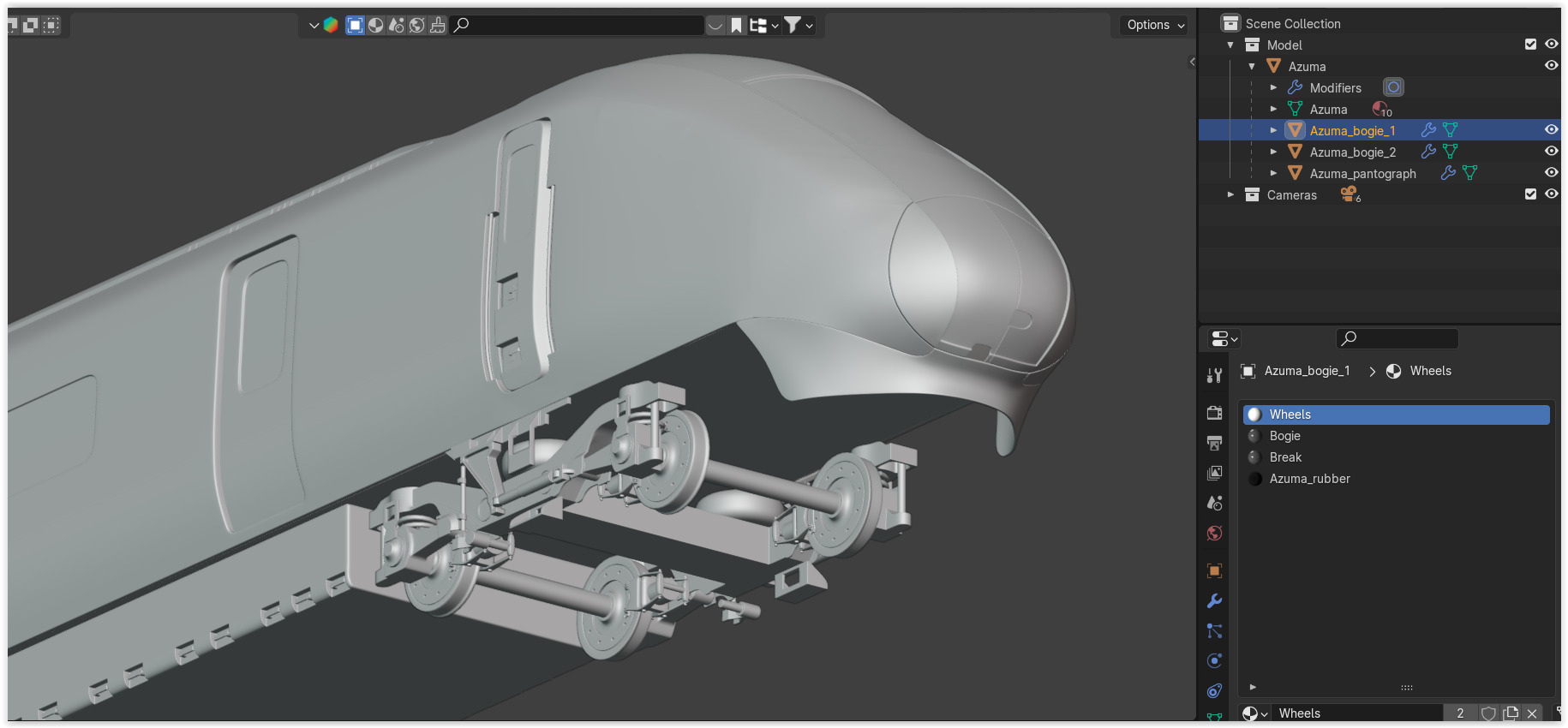The image size is (1568, 728).
Task: Click the mesh data icon on Azuma_pantograph row
Action: point(1469,173)
